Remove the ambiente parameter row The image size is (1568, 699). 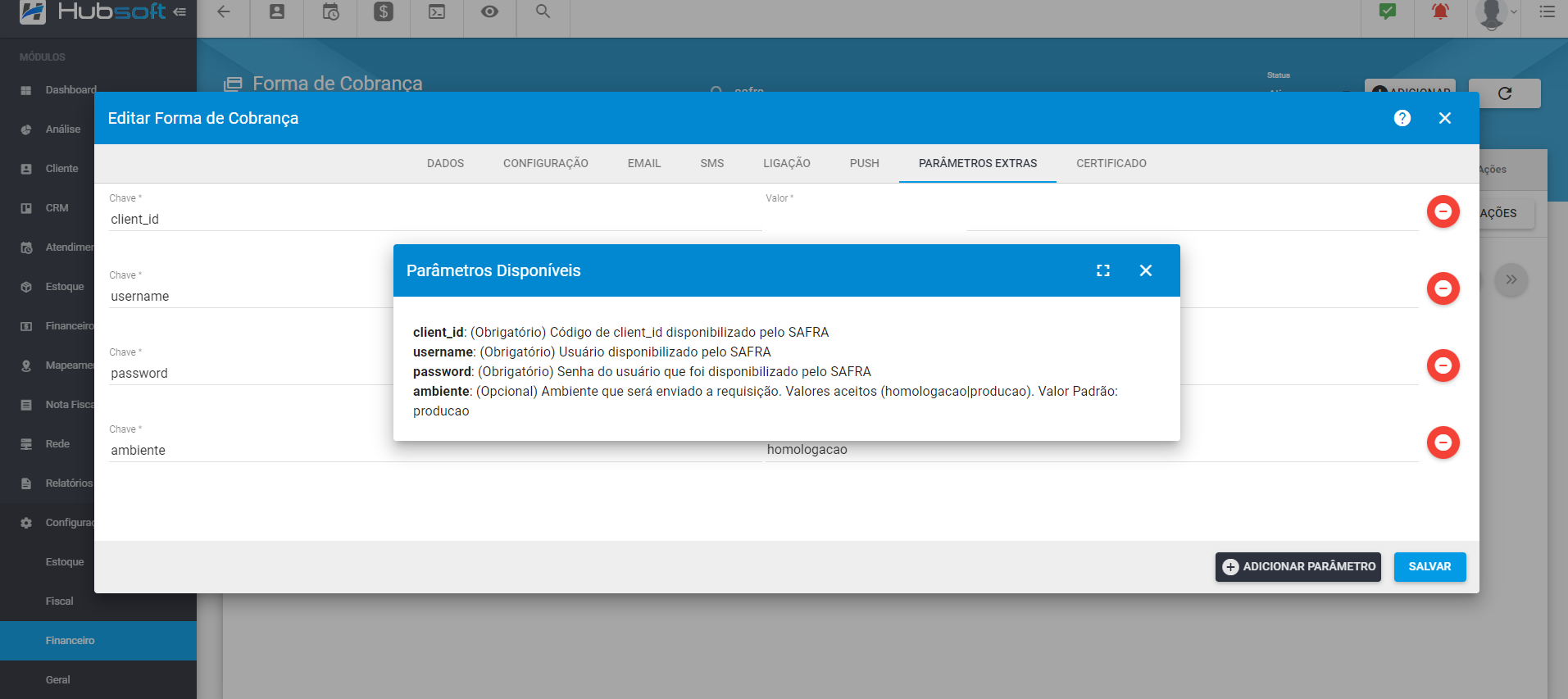coord(1443,443)
